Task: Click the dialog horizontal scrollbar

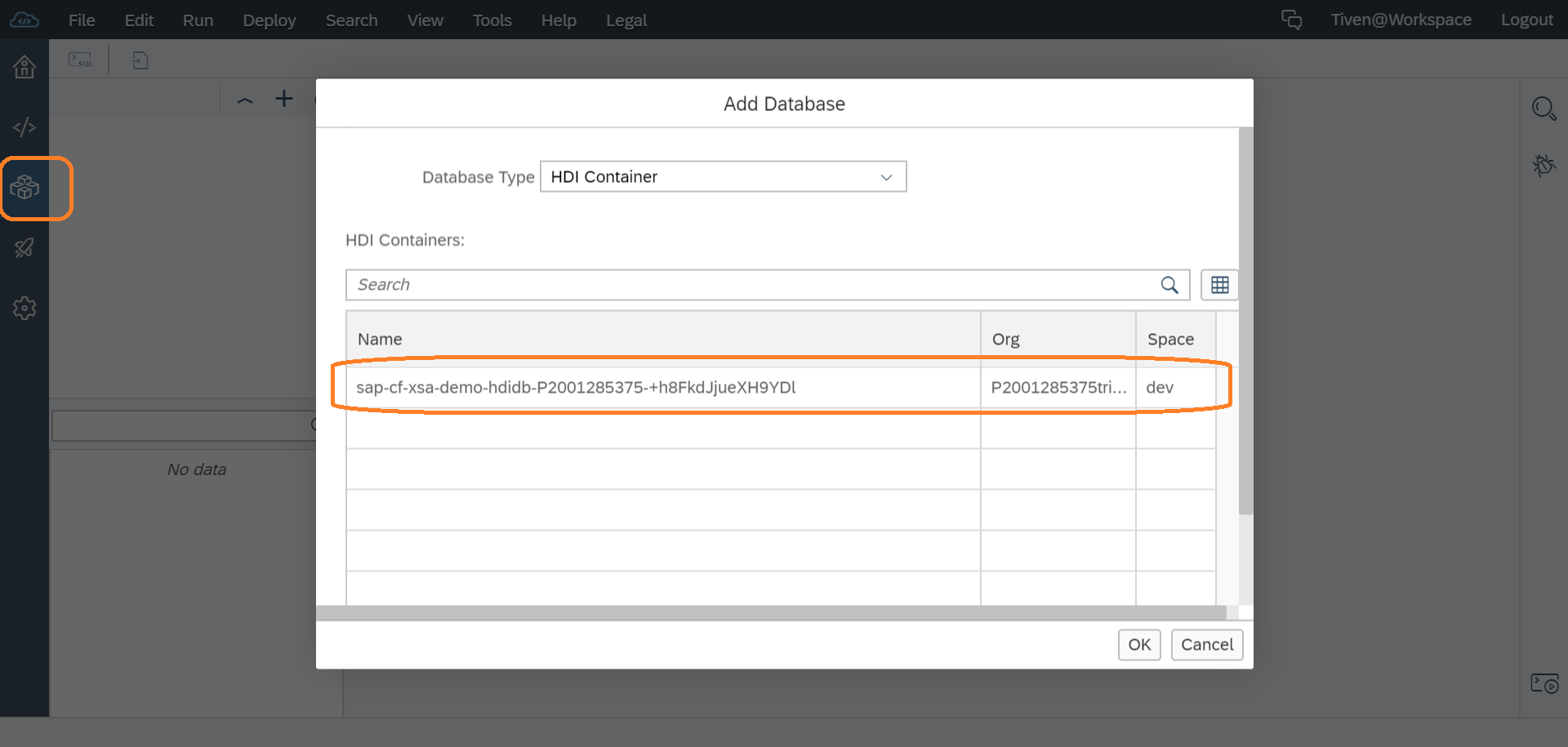Action: (x=772, y=612)
